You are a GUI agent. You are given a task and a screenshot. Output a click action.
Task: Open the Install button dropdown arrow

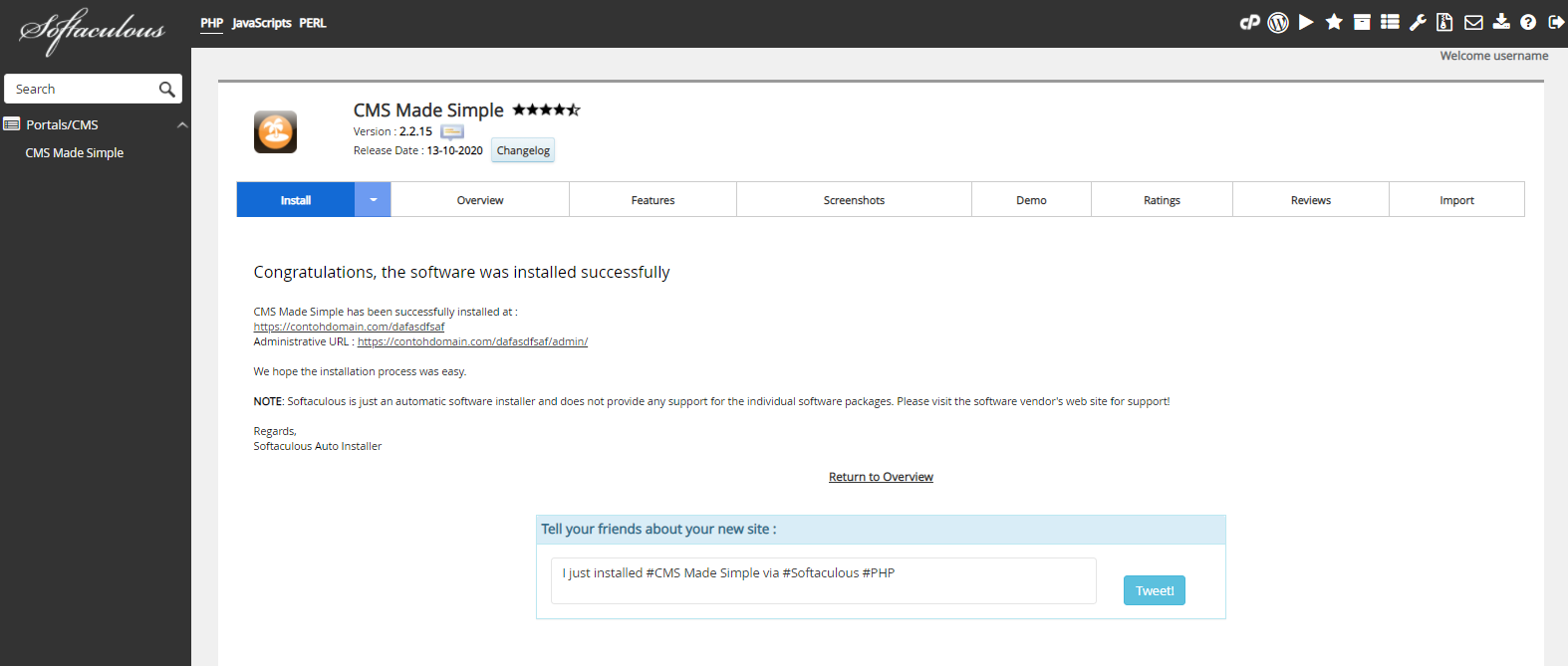tap(373, 199)
